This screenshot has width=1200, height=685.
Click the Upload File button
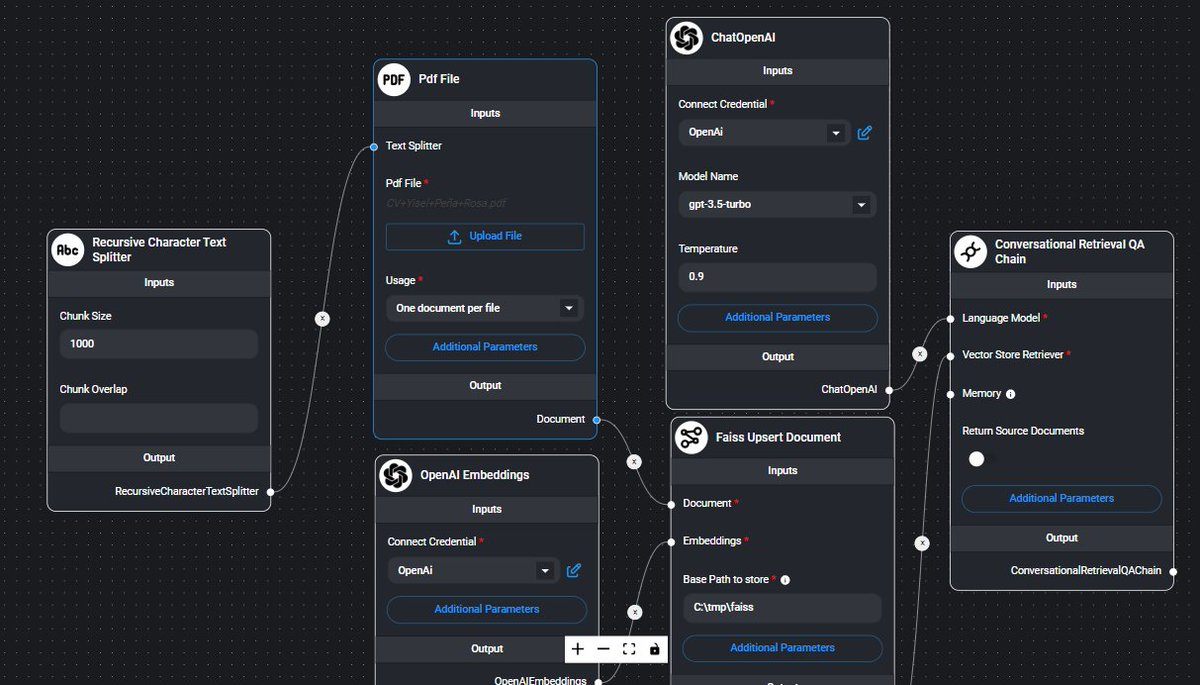point(485,236)
